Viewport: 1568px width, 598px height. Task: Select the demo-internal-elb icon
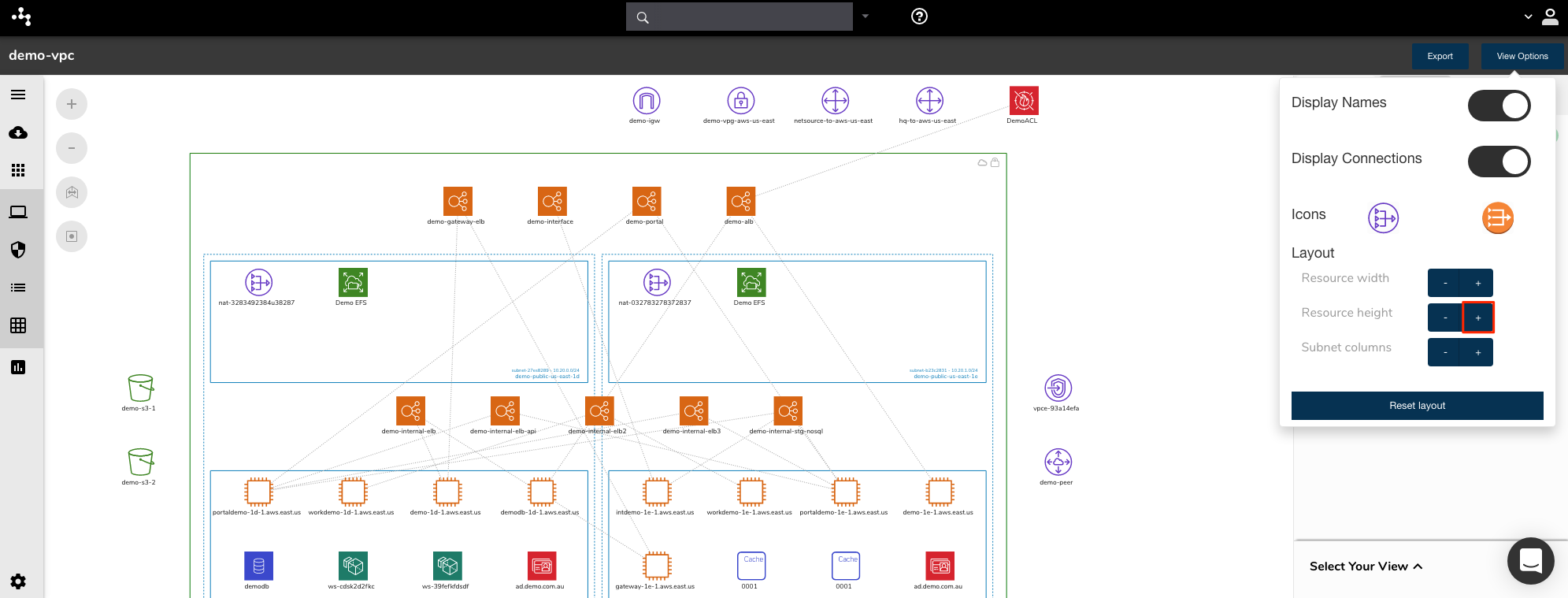pyautogui.click(x=410, y=410)
